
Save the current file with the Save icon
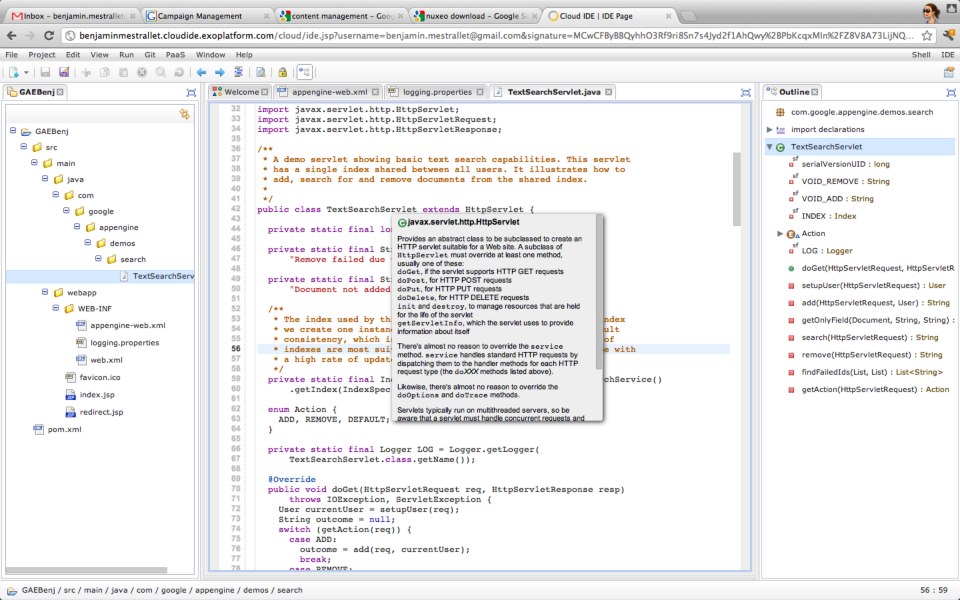click(47, 73)
